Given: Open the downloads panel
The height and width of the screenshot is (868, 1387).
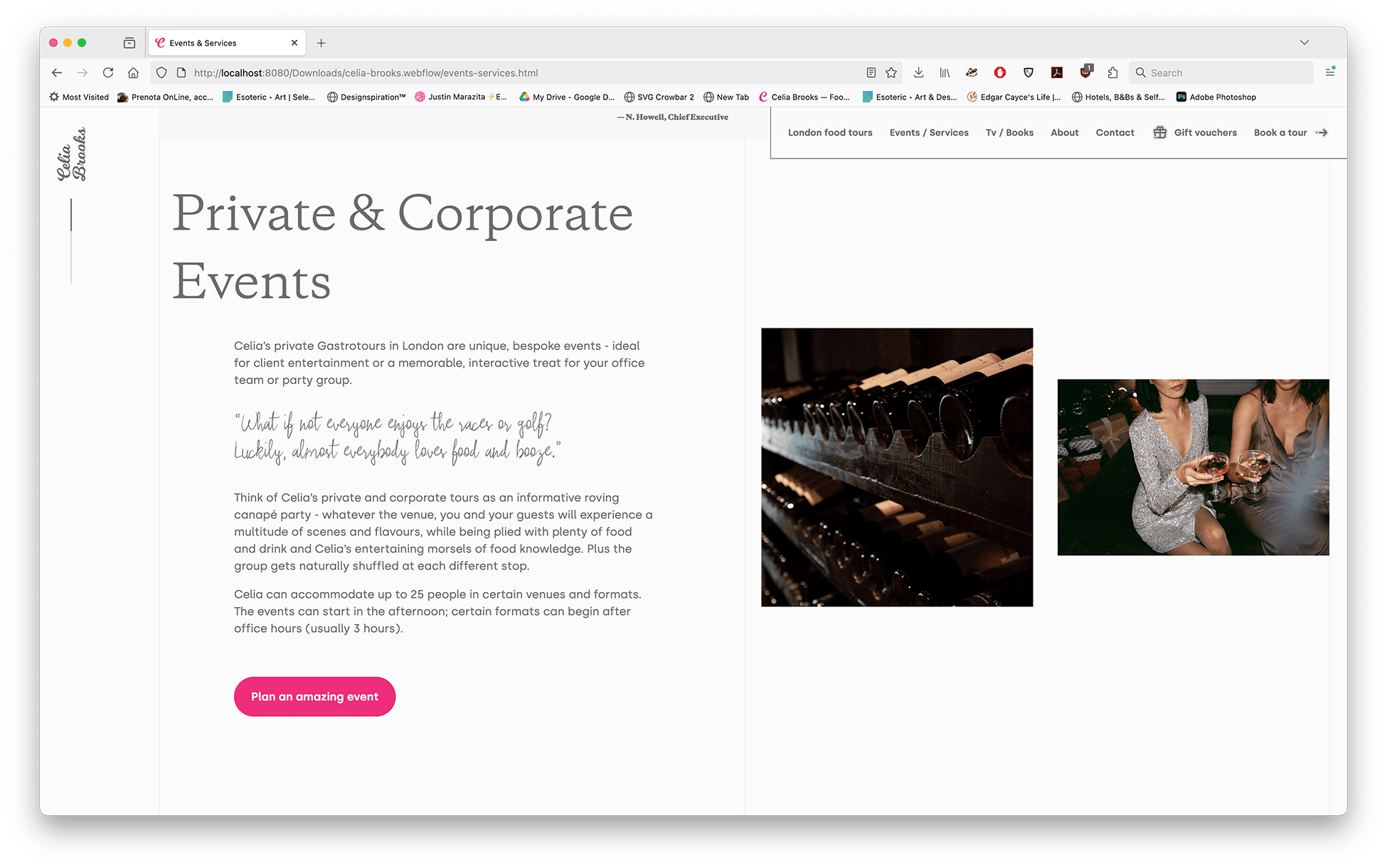Looking at the screenshot, I should tap(918, 73).
